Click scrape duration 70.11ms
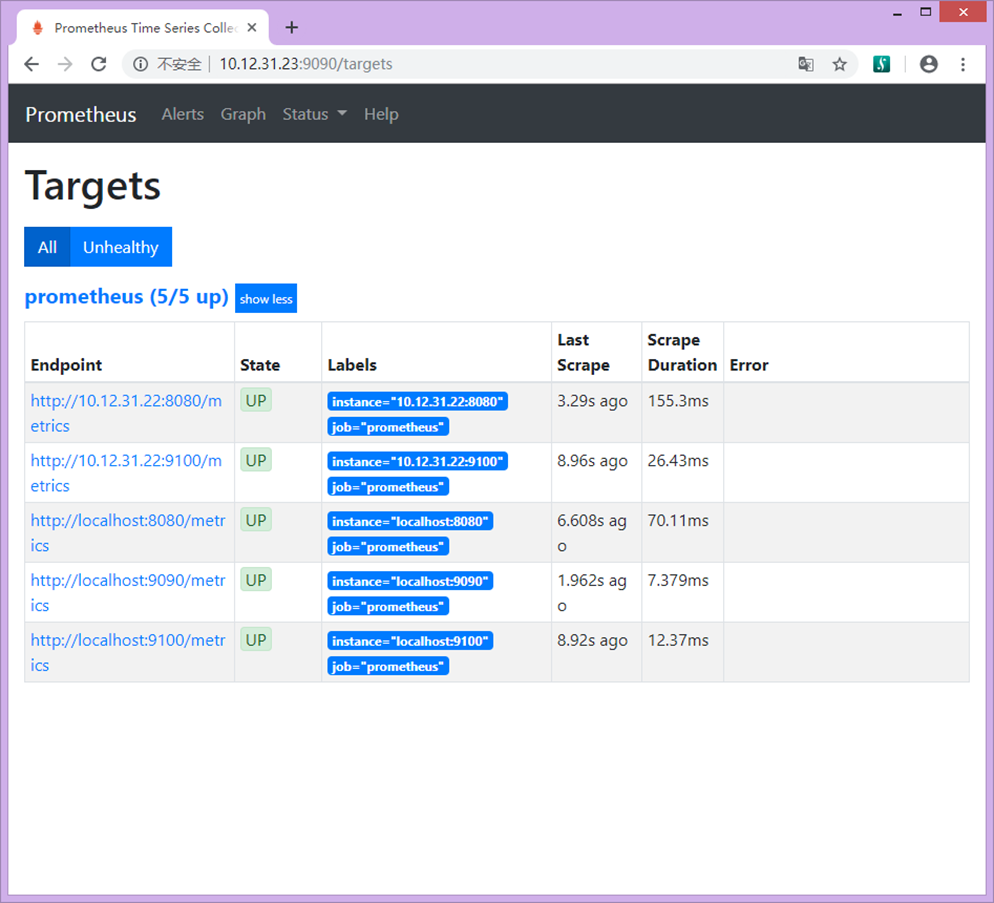The height and width of the screenshot is (903, 994). point(678,521)
